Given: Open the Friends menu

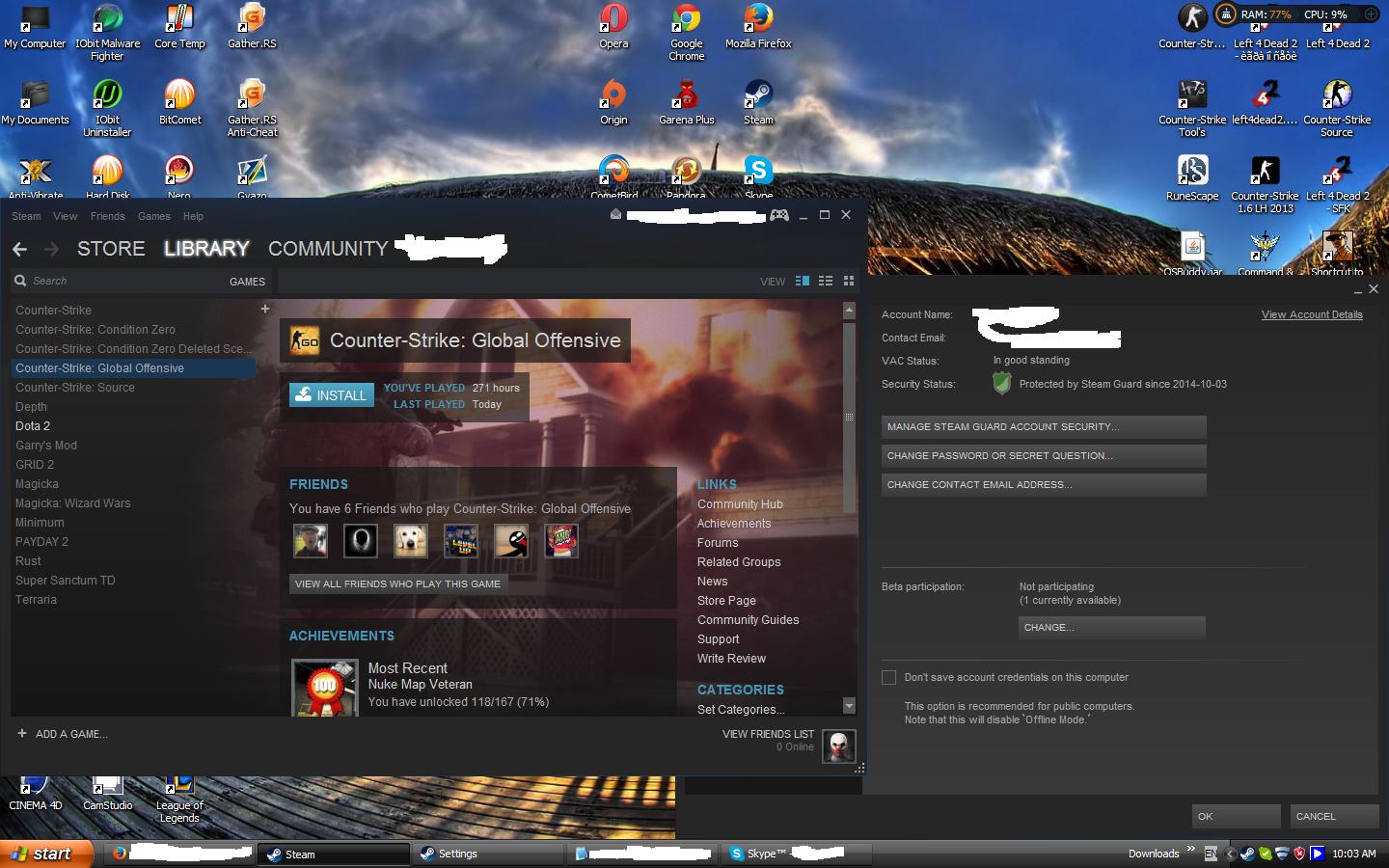Looking at the screenshot, I should (107, 216).
